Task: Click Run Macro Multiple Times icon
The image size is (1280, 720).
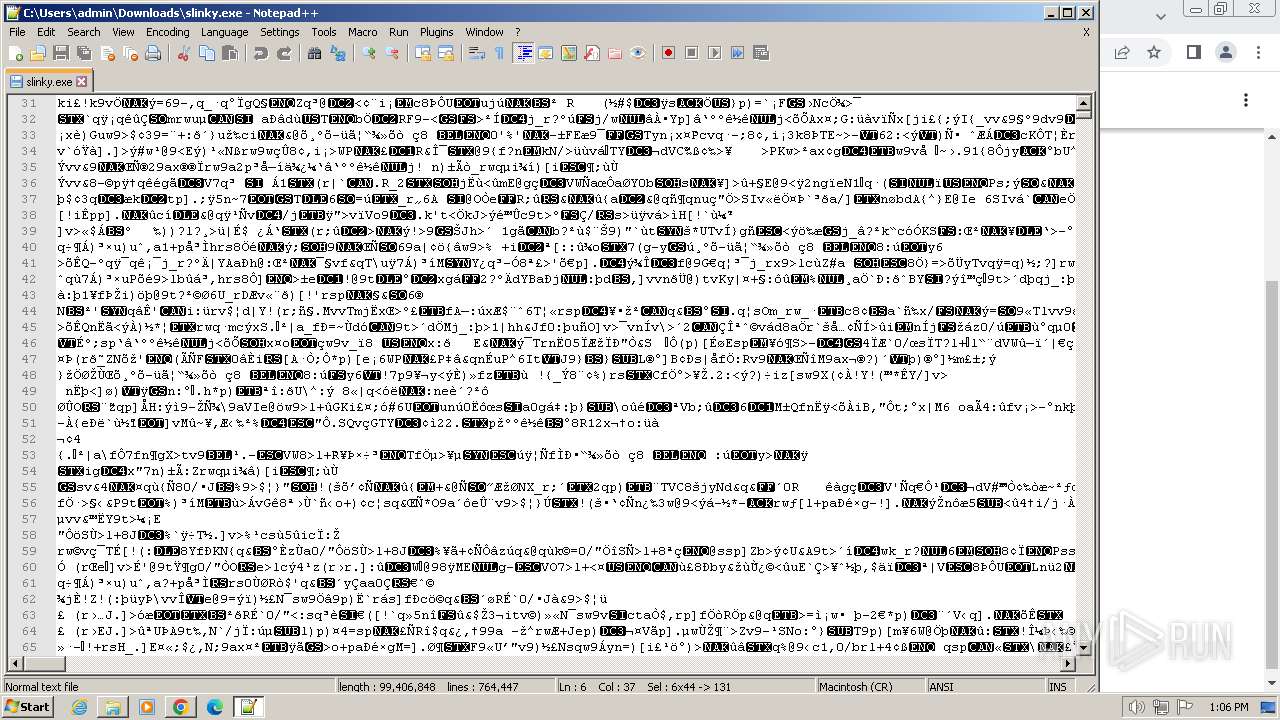Action: (x=736, y=53)
